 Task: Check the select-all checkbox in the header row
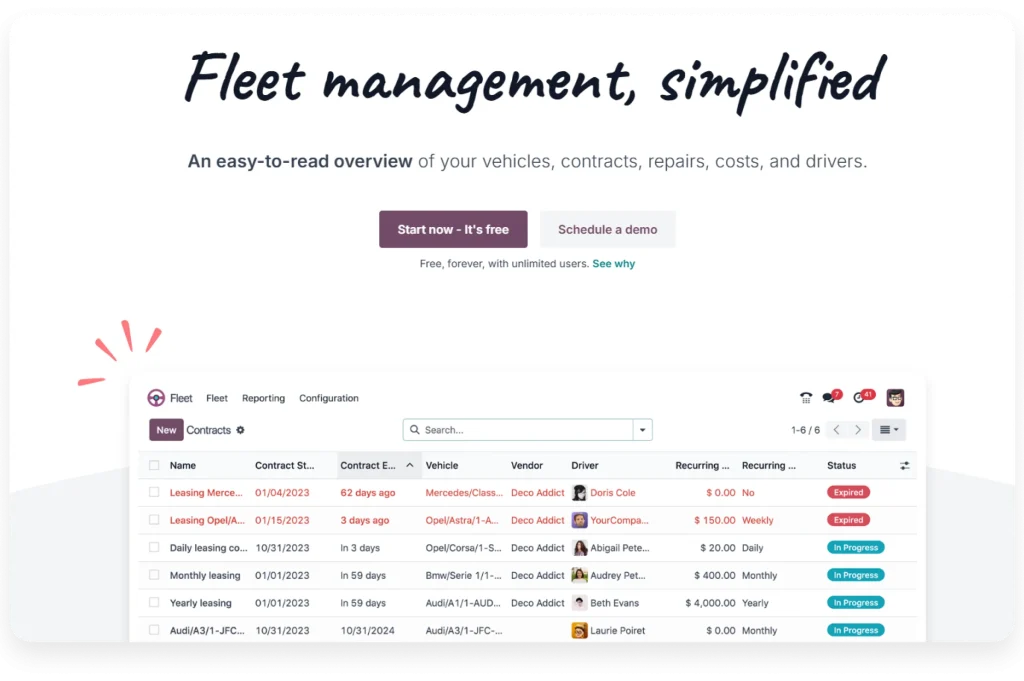coord(152,465)
